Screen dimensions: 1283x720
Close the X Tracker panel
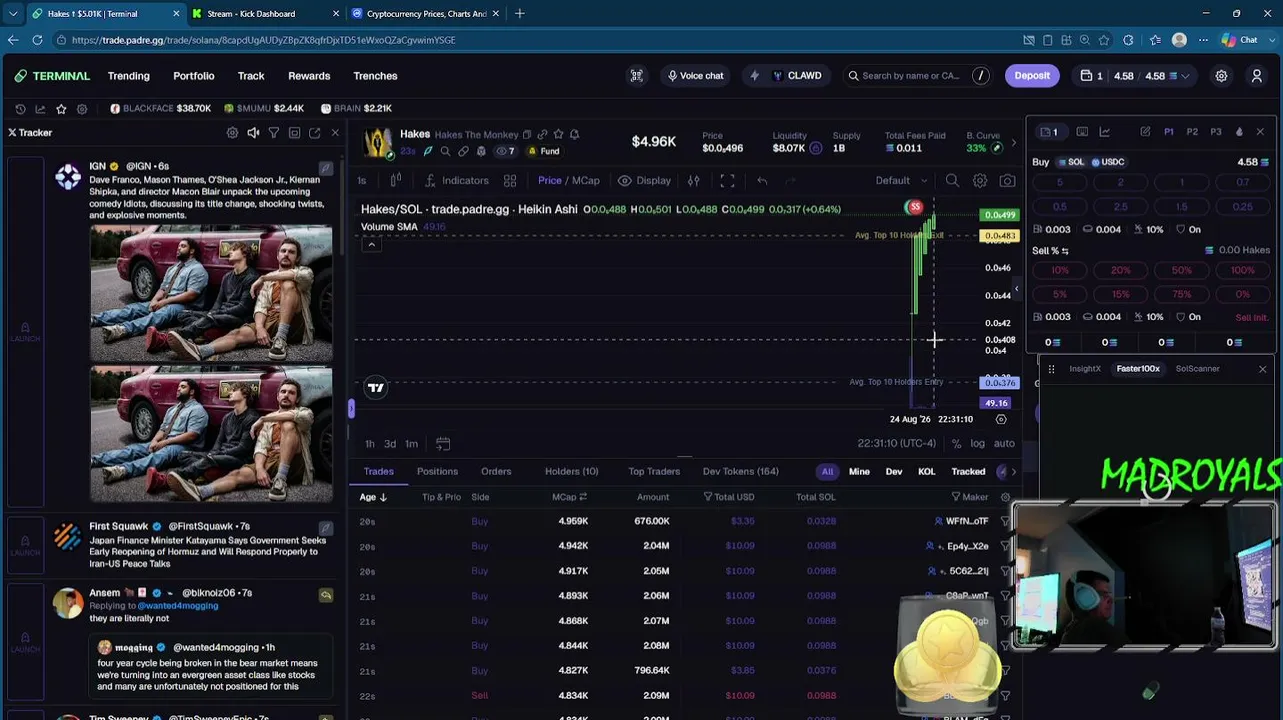[335, 133]
